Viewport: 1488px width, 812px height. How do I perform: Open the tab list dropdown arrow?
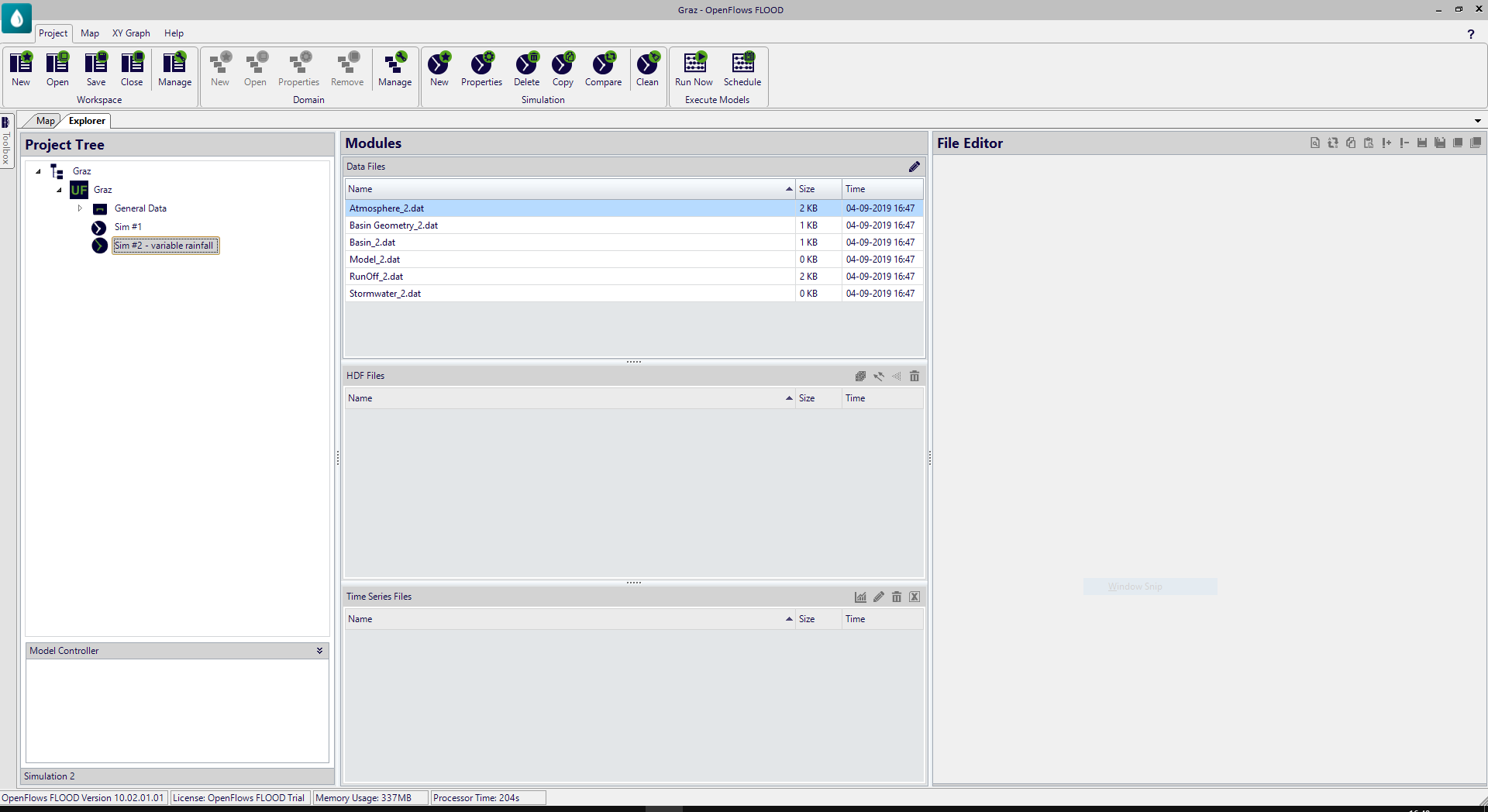1477,121
